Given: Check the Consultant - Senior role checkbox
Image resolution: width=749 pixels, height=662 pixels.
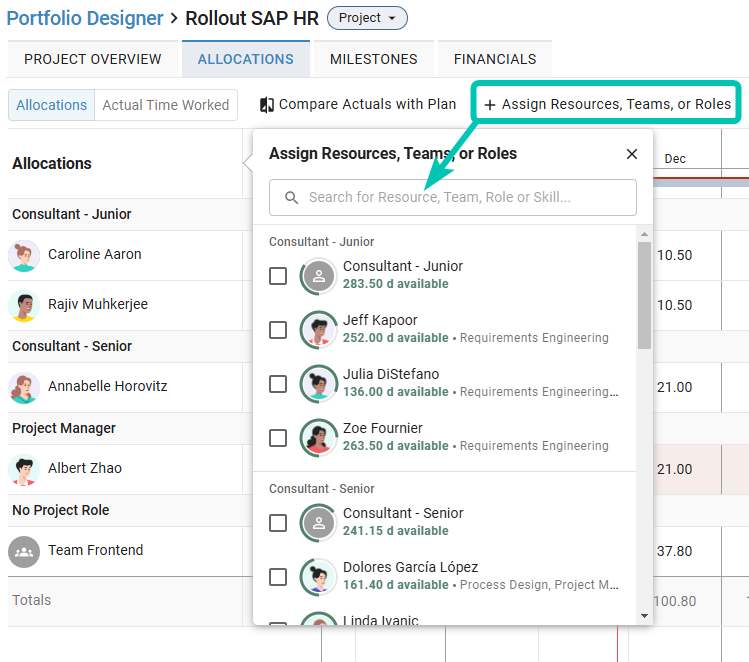Looking at the screenshot, I should 278,523.
